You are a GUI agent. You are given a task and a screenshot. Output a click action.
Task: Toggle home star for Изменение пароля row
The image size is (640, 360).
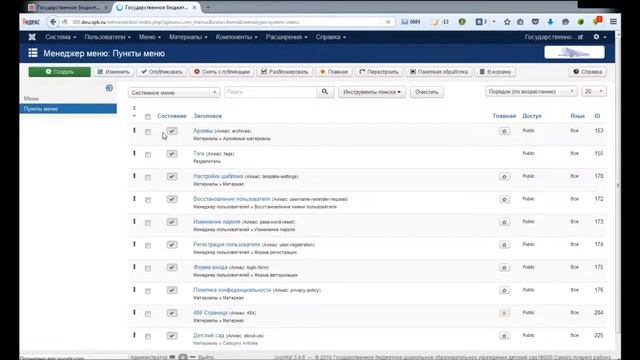pos(504,222)
